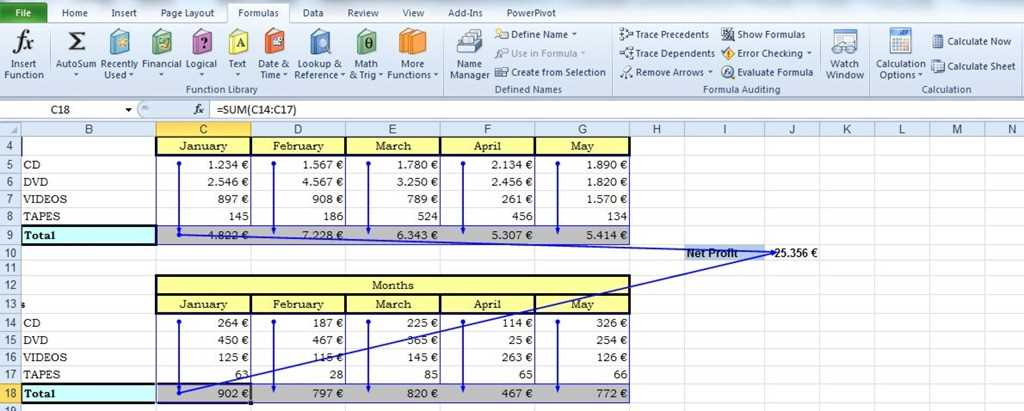Open the File tab
The image size is (1024, 411).
pyautogui.click(x=23, y=12)
